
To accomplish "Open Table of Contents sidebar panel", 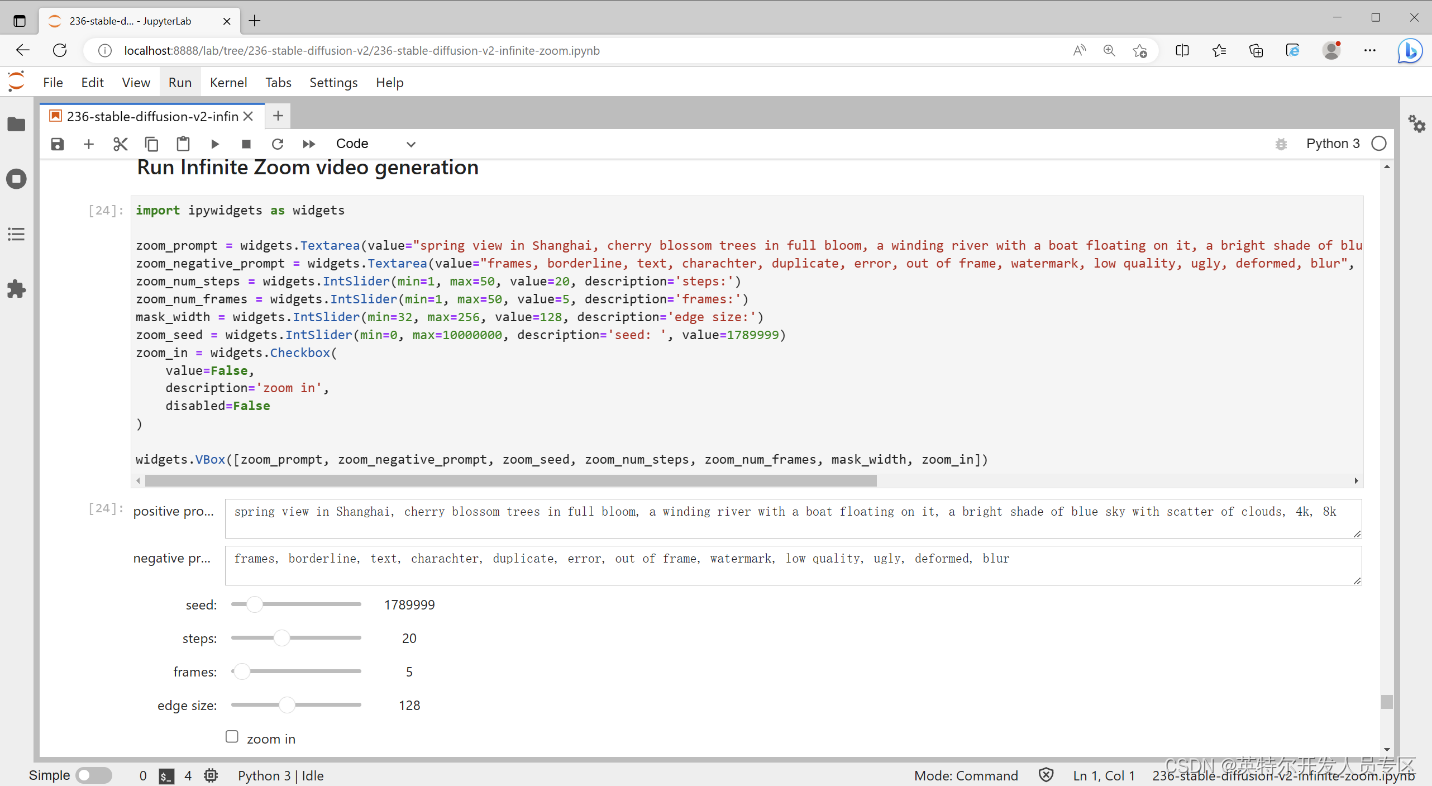I will [16, 234].
